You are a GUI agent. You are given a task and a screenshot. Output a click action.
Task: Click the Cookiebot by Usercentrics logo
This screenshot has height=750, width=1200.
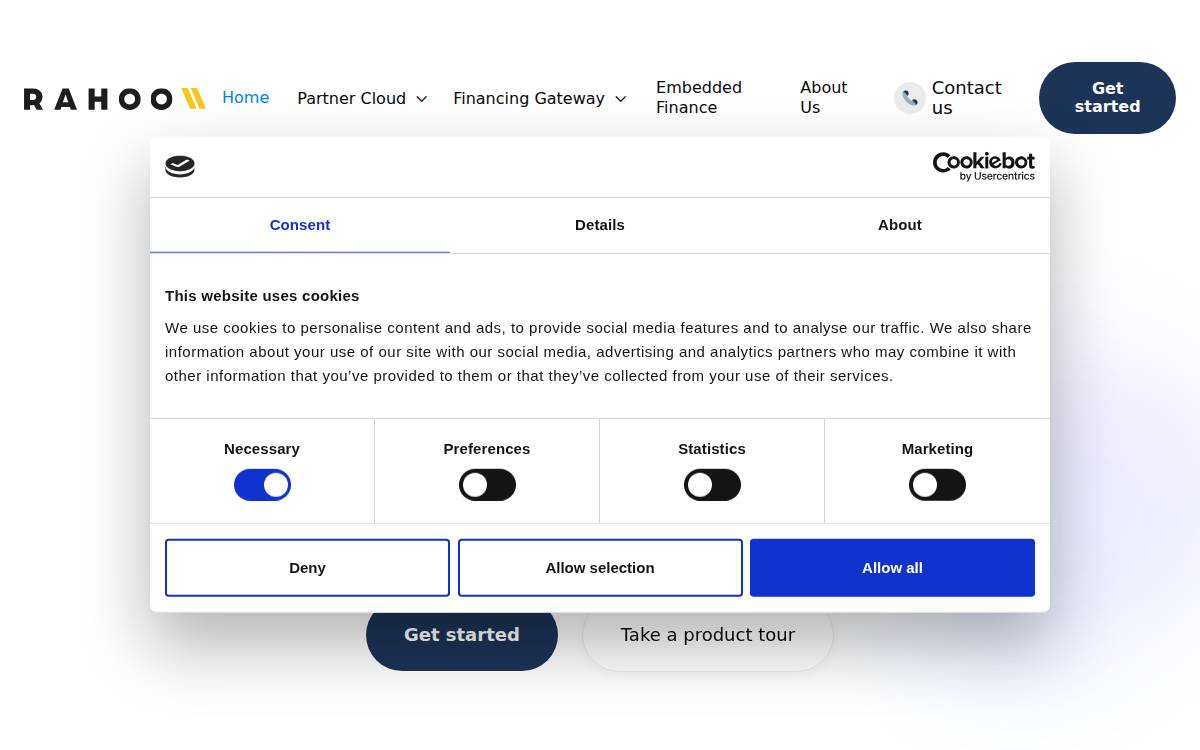pos(983,167)
